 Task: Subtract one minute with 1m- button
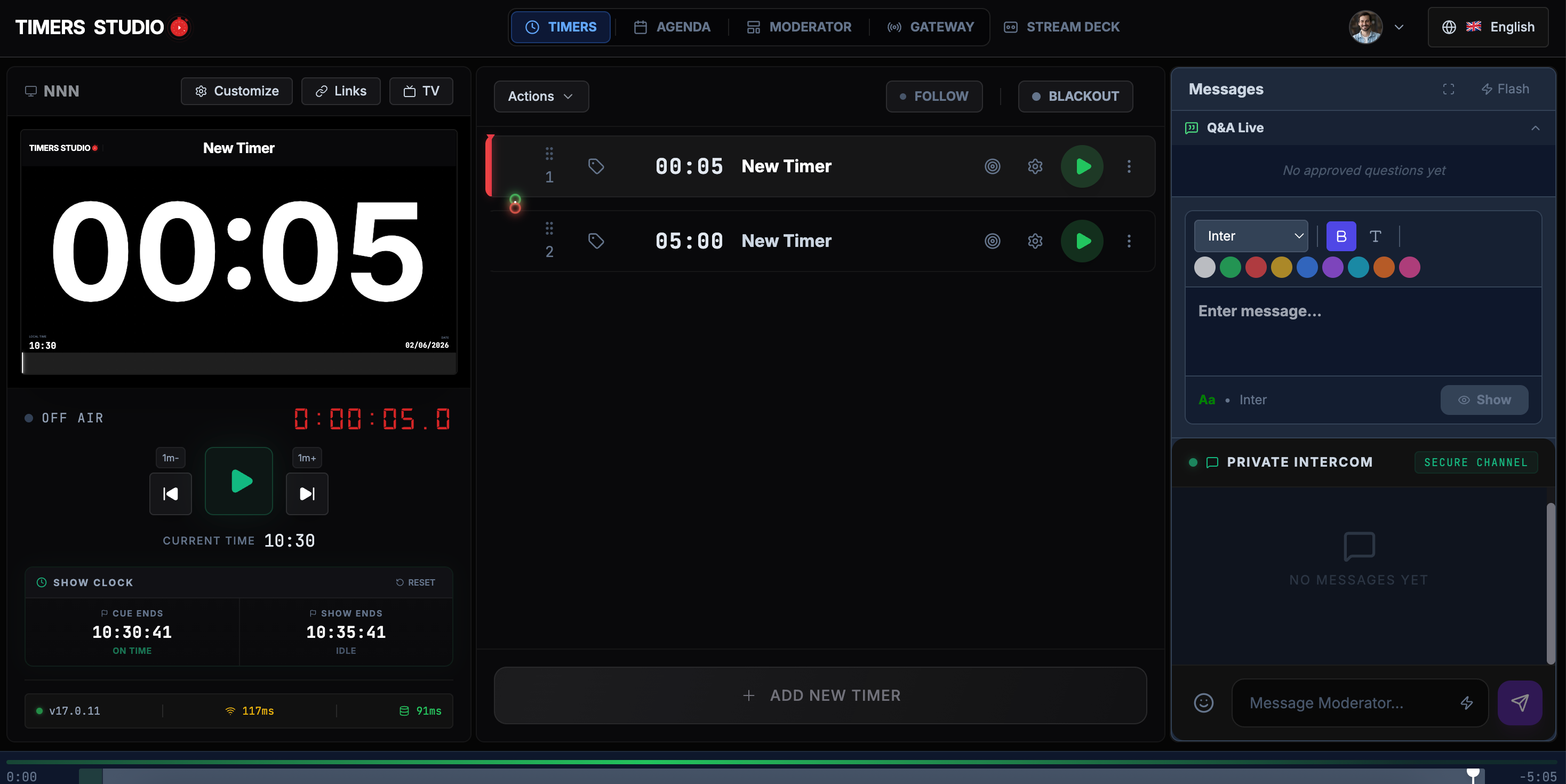coord(170,458)
